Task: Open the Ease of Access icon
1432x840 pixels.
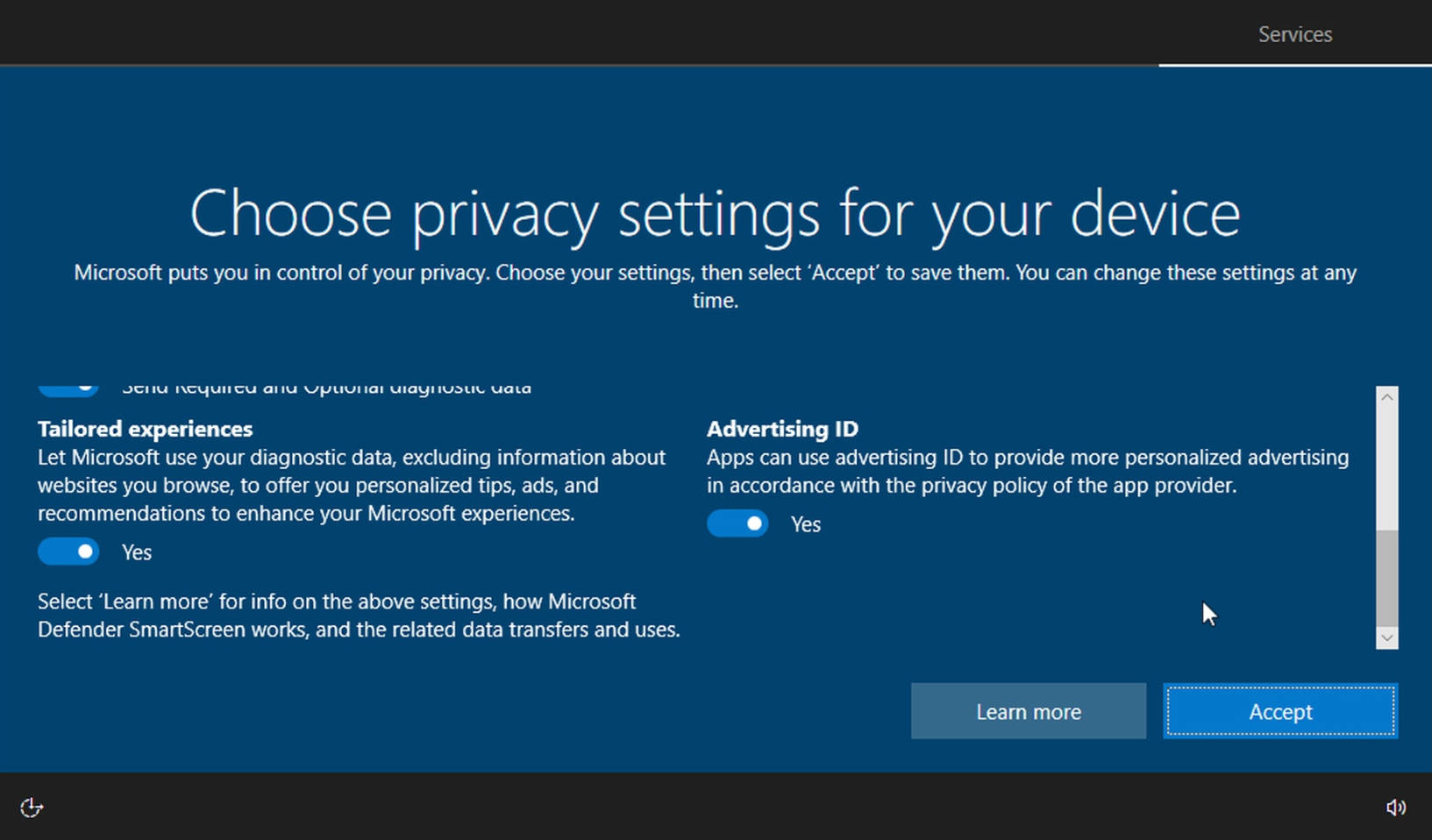Action: [x=32, y=807]
